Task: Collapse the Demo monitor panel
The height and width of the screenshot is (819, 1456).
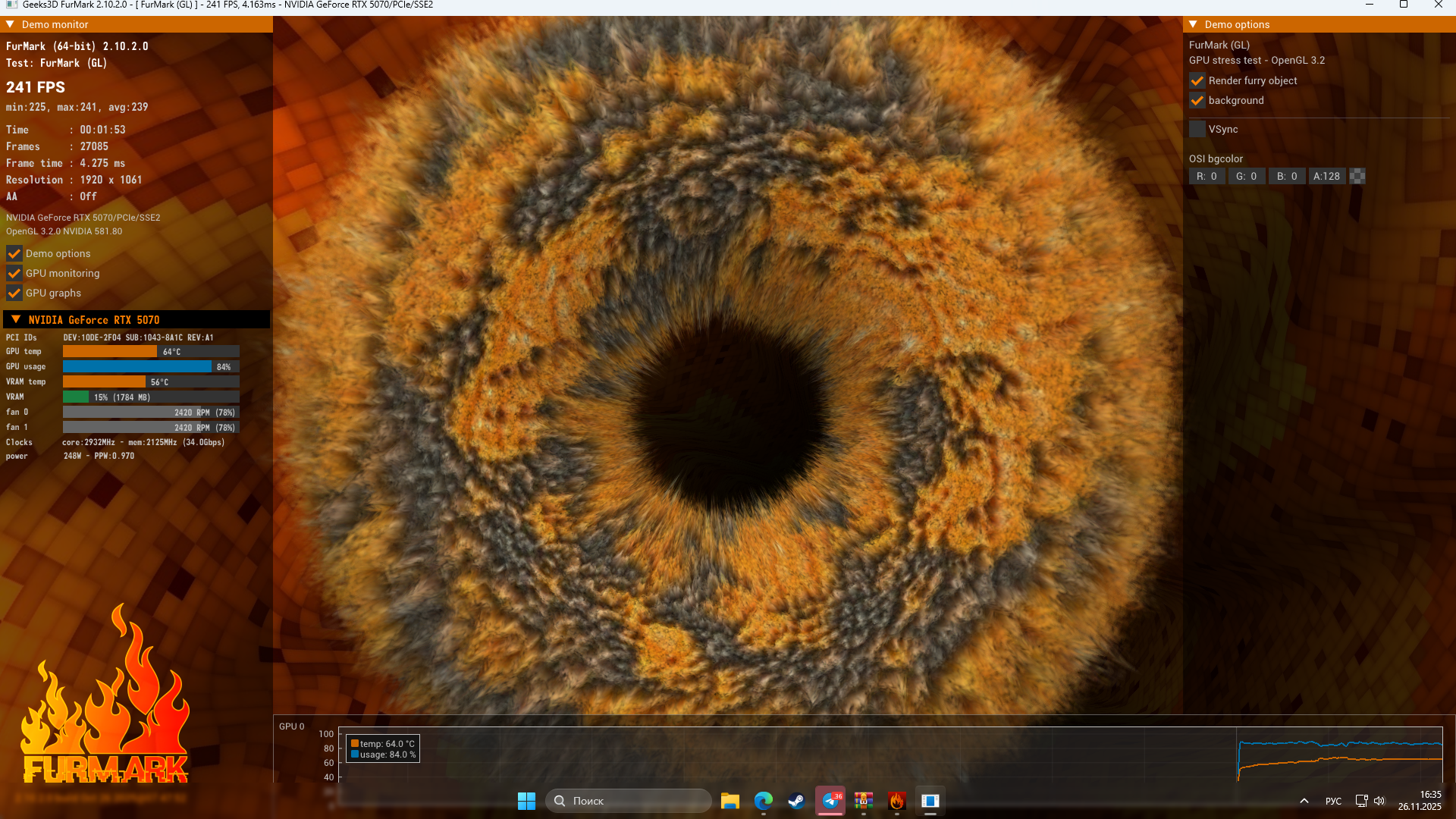Action: point(11,24)
